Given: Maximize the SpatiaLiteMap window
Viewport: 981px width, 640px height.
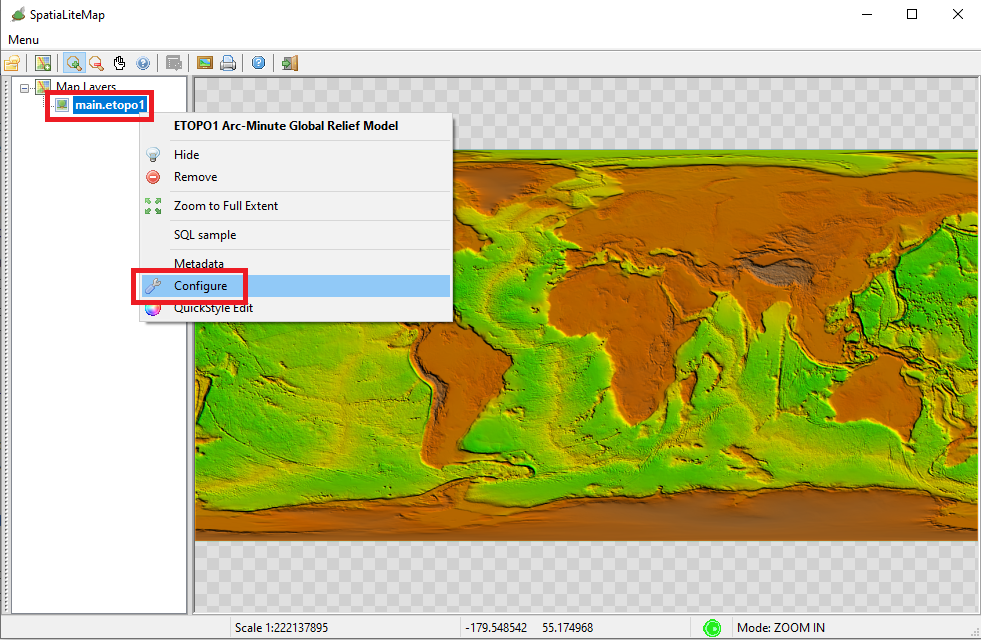Looking at the screenshot, I should click(x=912, y=14).
